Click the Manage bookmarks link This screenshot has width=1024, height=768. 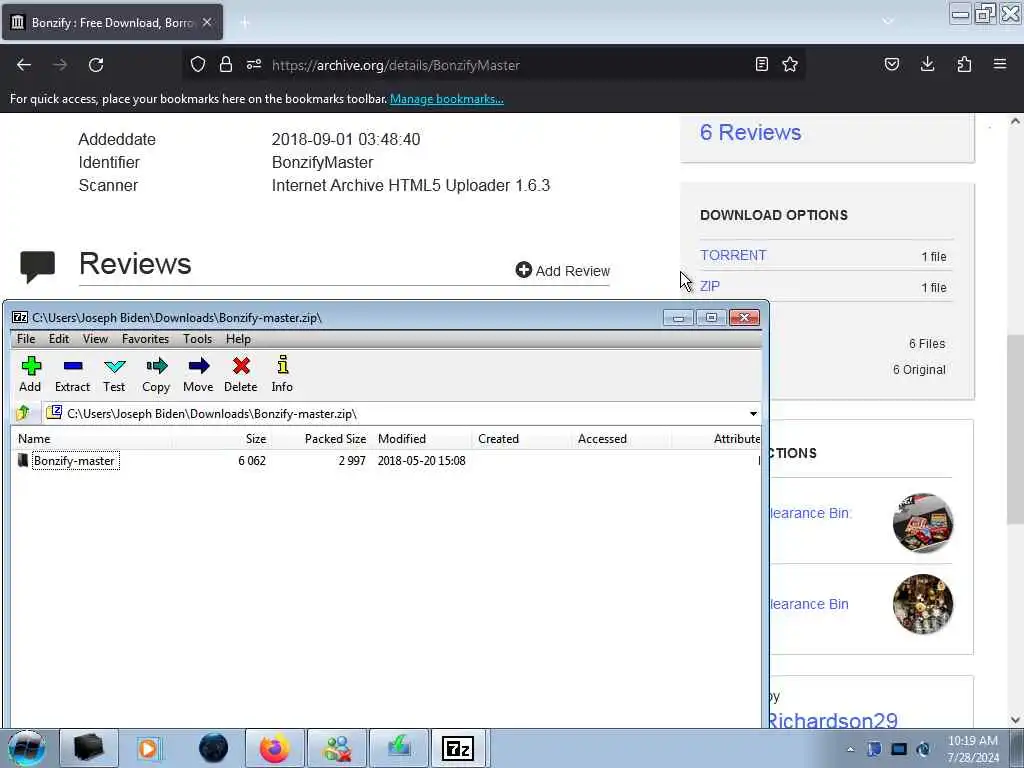point(447,99)
